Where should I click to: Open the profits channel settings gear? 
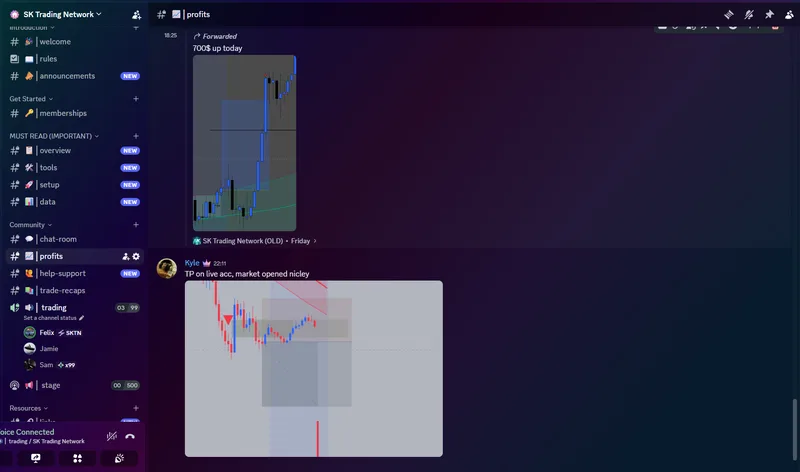tap(136, 256)
